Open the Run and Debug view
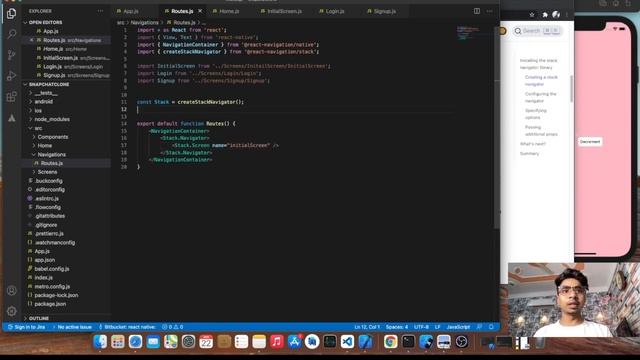 [x=11, y=76]
